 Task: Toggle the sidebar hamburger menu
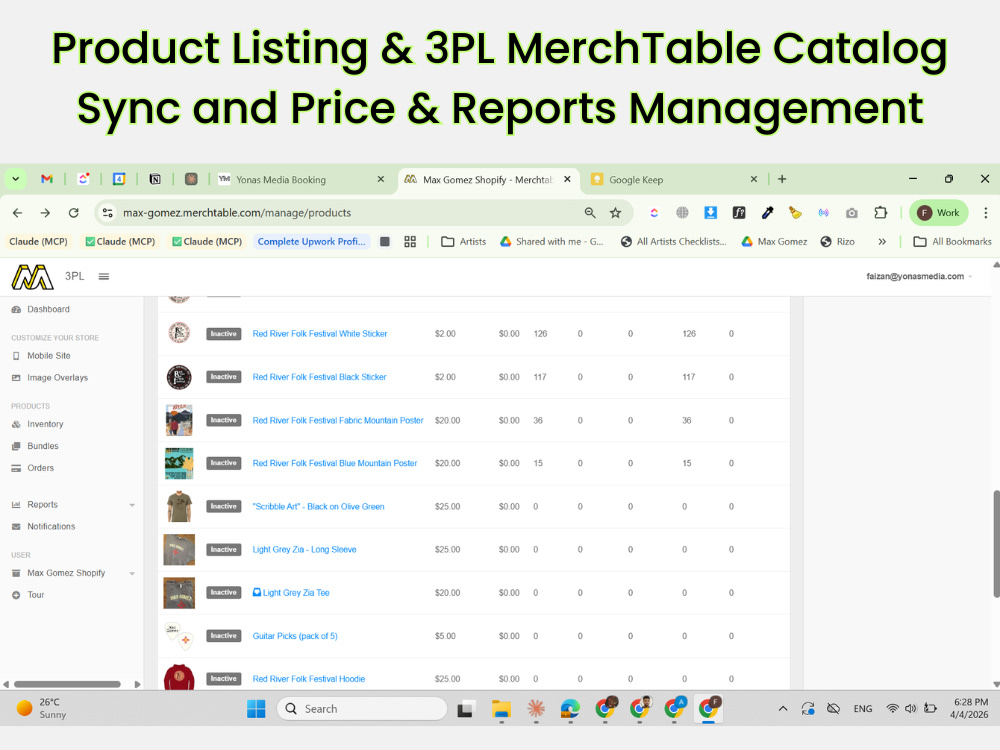tap(104, 277)
